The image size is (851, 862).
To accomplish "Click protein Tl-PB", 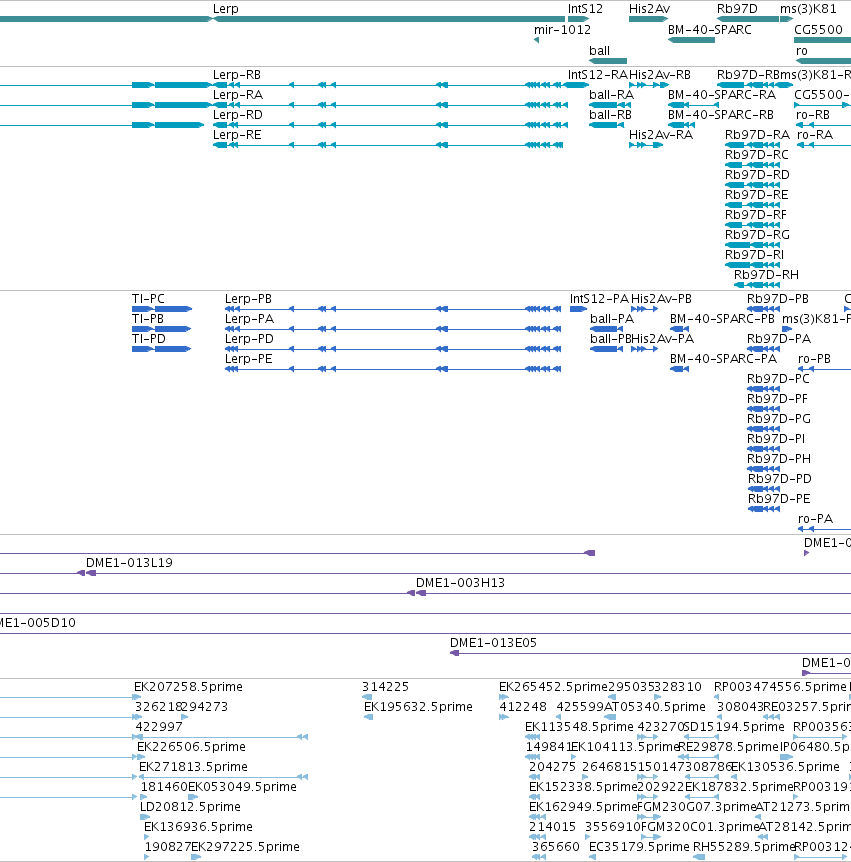I will tap(148, 319).
